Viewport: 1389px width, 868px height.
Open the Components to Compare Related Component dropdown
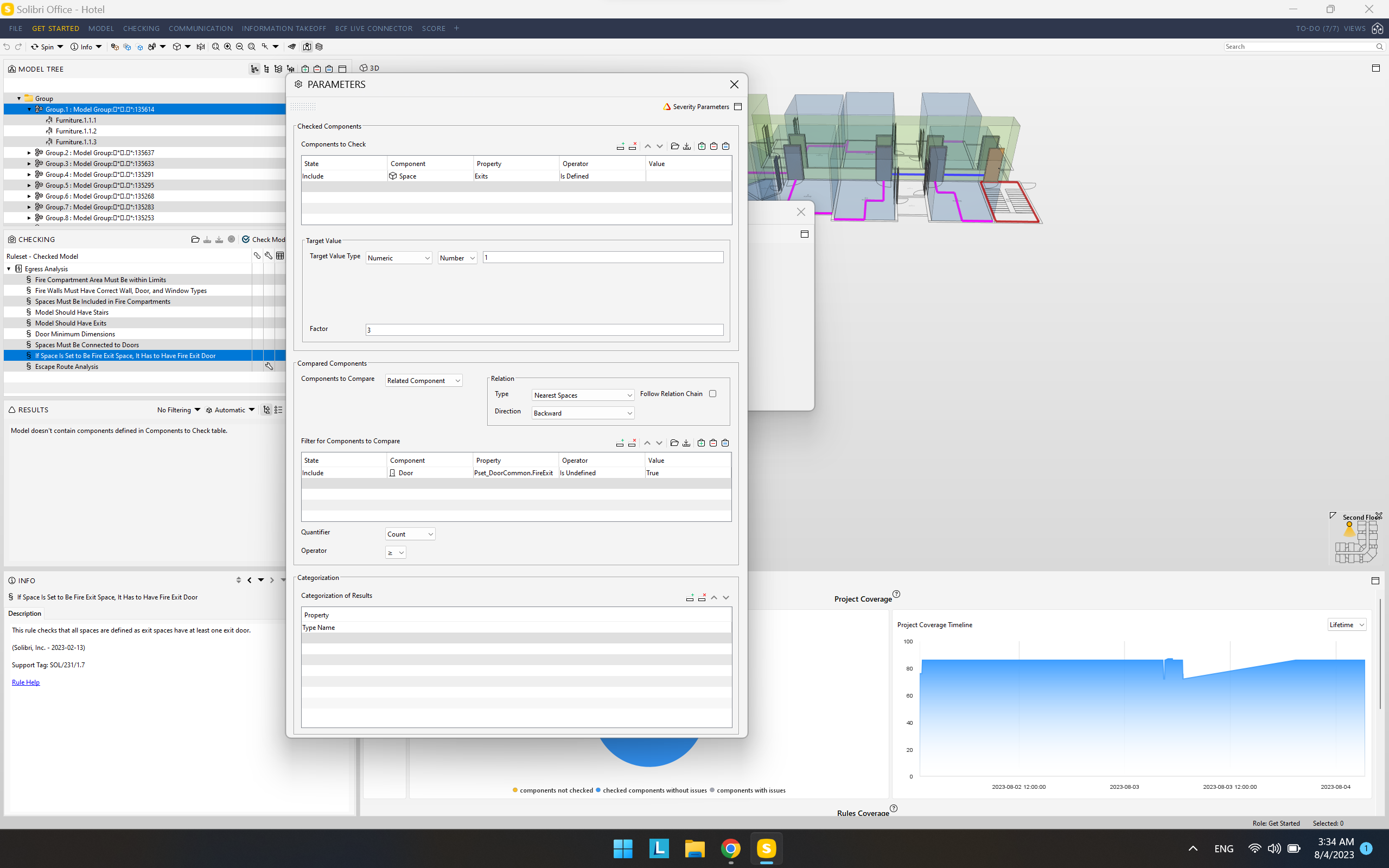pos(424,381)
